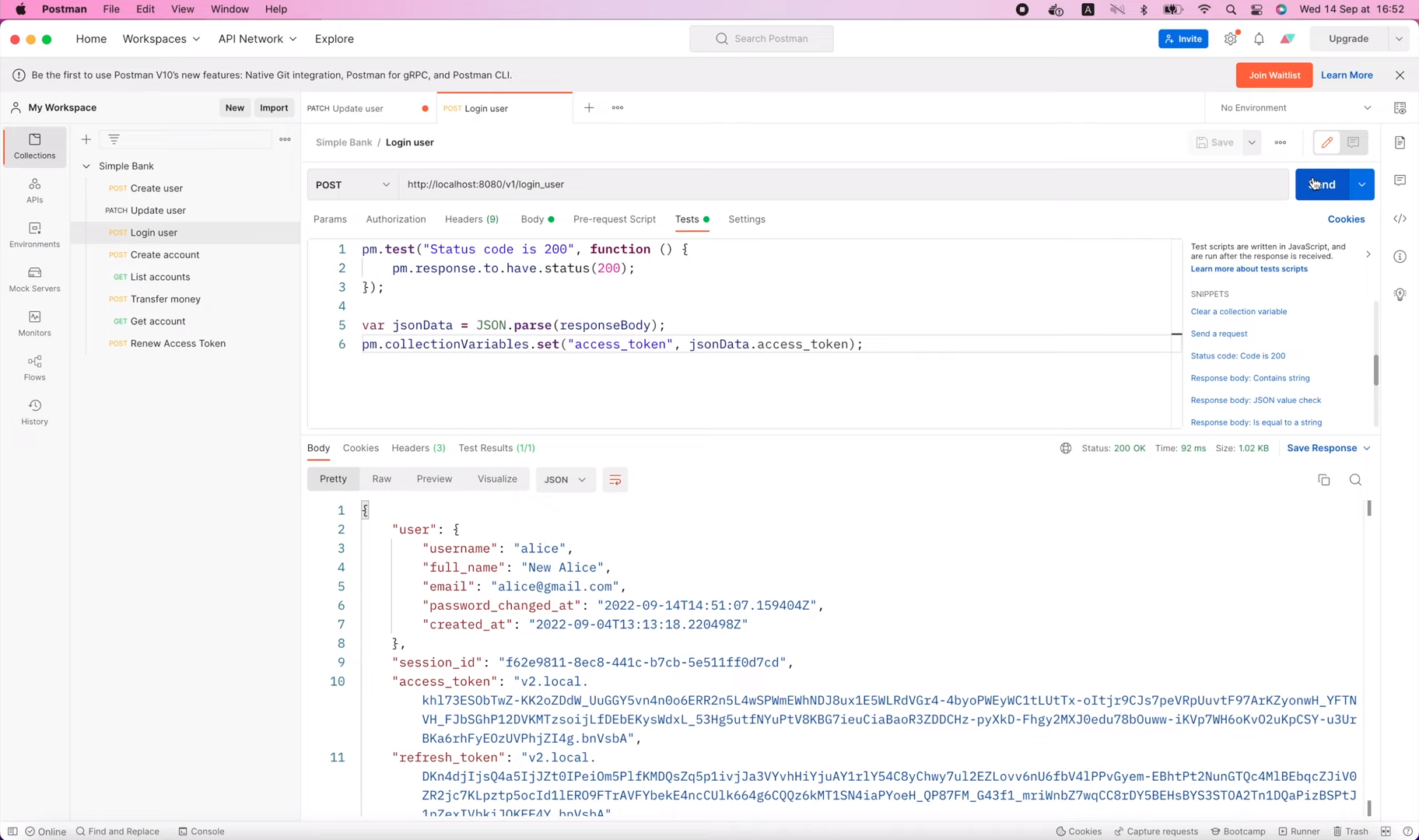Viewport: 1419px width, 840px height.
Task: Open request more actions ellipsis next to Save
Action: tap(1281, 142)
